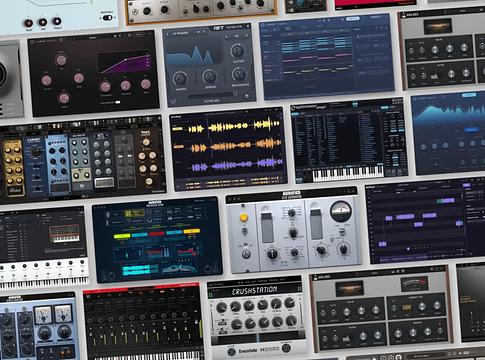
Task: Click the purple envelope graph on pink-knob plugin
Action: point(124,63)
